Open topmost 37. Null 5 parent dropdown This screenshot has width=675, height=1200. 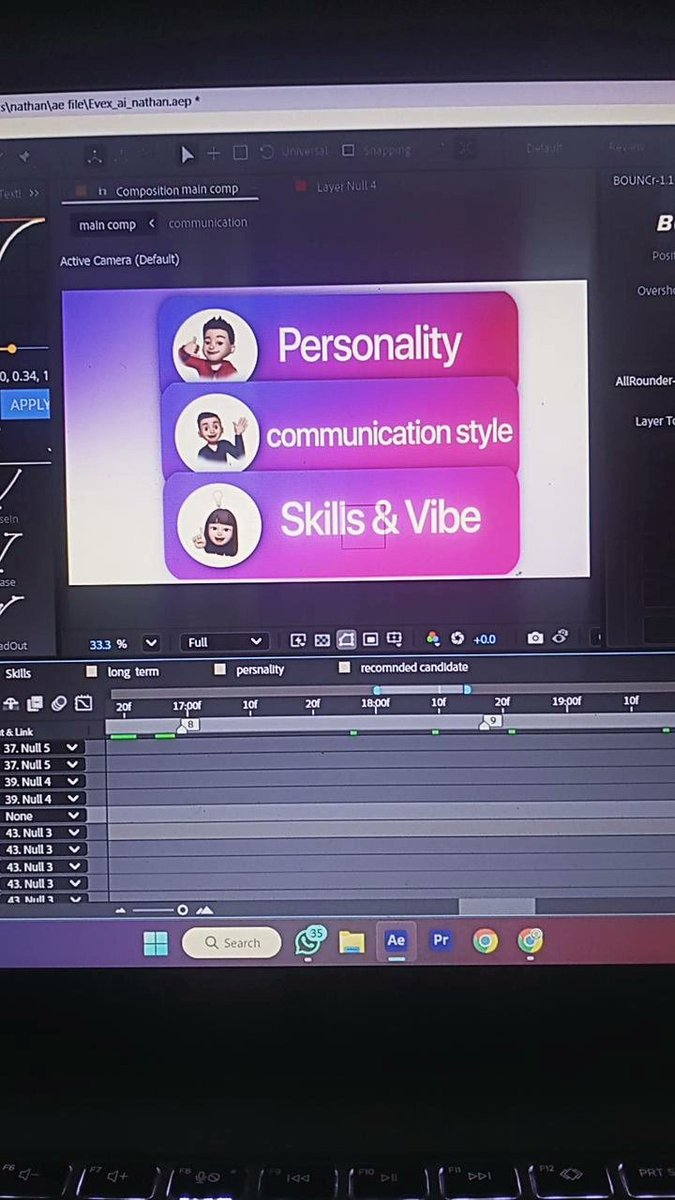click(43, 747)
